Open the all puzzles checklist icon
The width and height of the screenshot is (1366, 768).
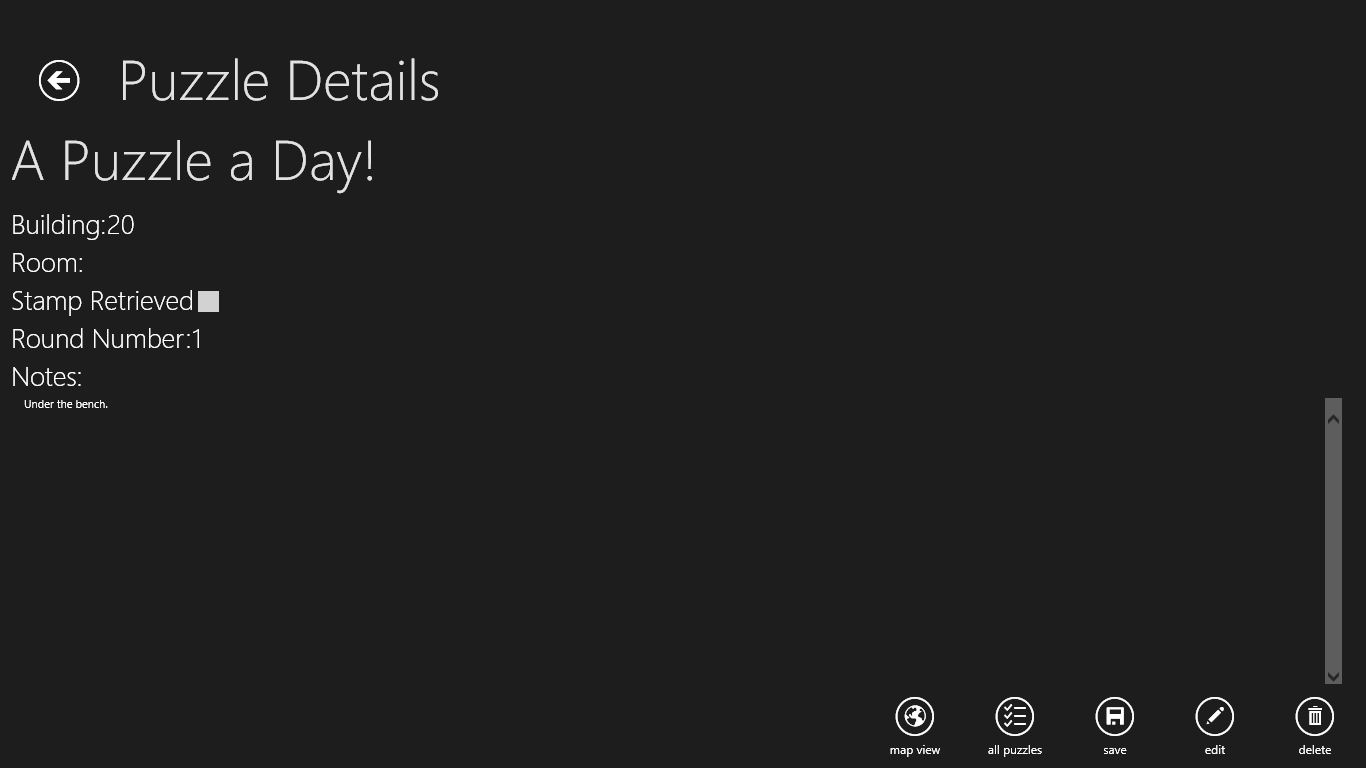[x=1014, y=716]
